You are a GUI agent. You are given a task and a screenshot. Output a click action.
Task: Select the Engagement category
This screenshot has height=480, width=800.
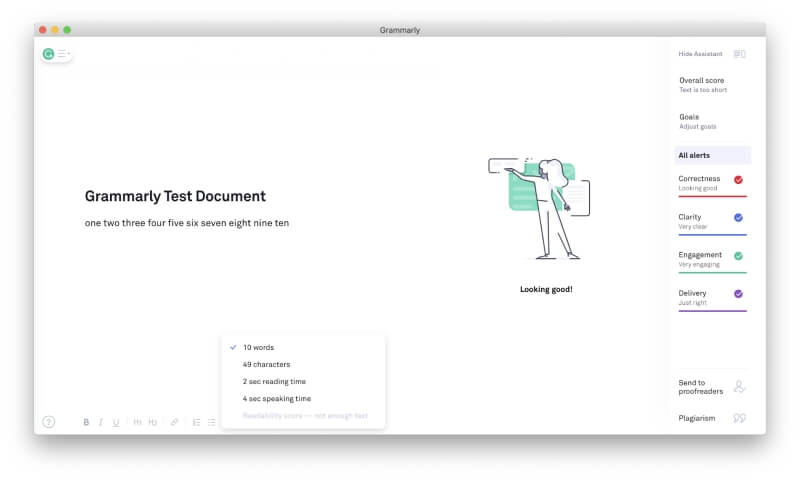[713, 260]
